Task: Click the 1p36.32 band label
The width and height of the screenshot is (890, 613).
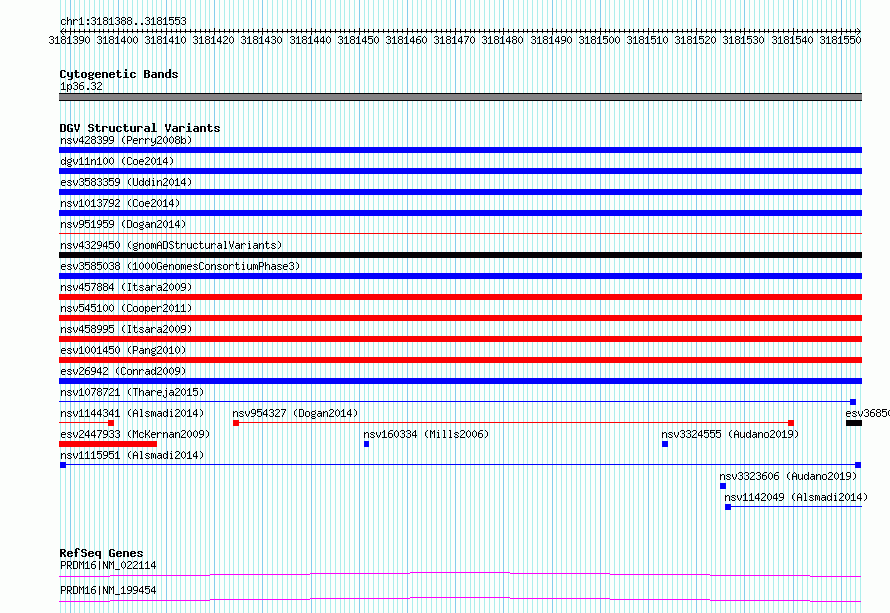Action: coord(81,86)
